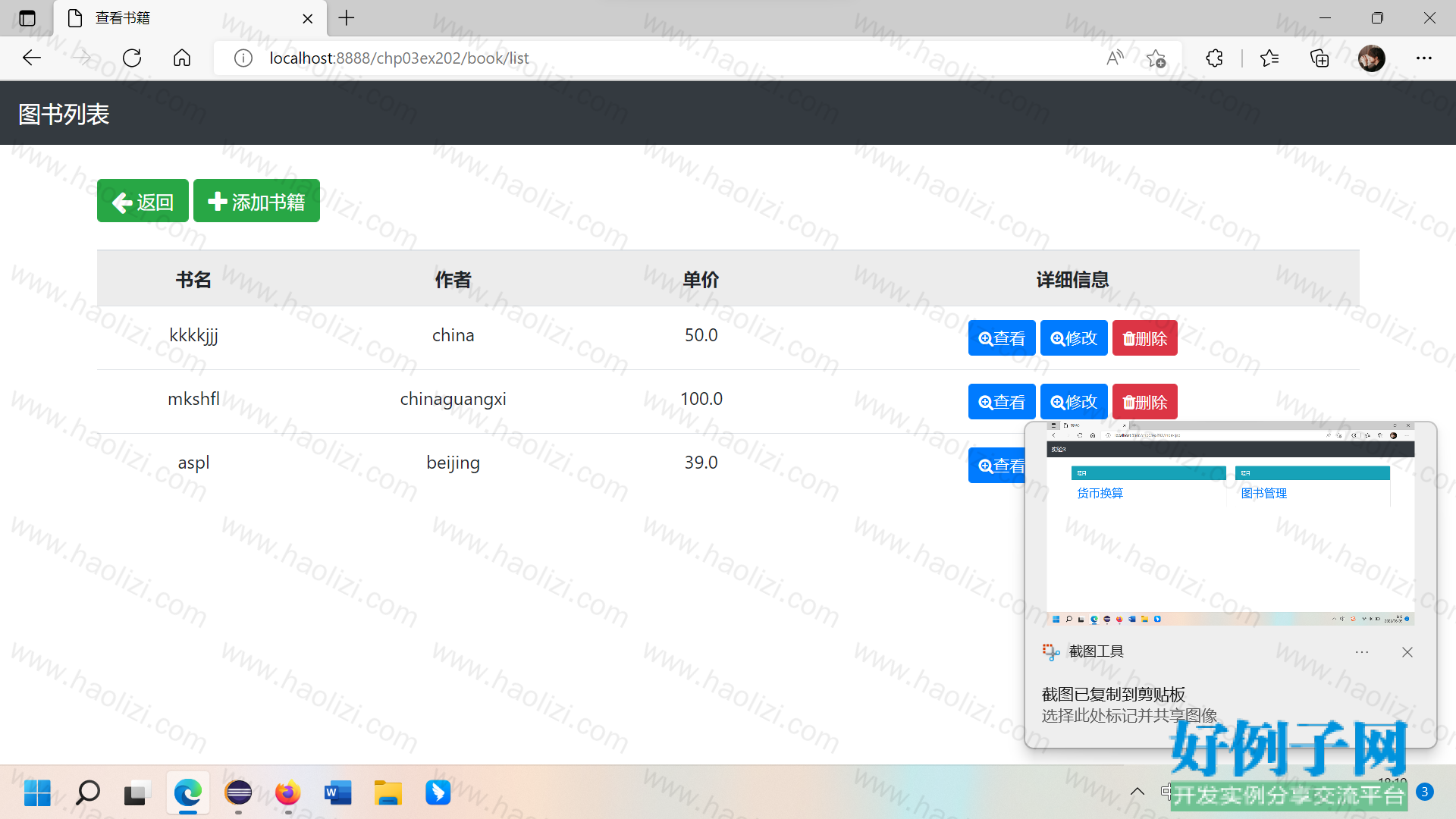Open the blue bird app on taskbar

(x=438, y=793)
